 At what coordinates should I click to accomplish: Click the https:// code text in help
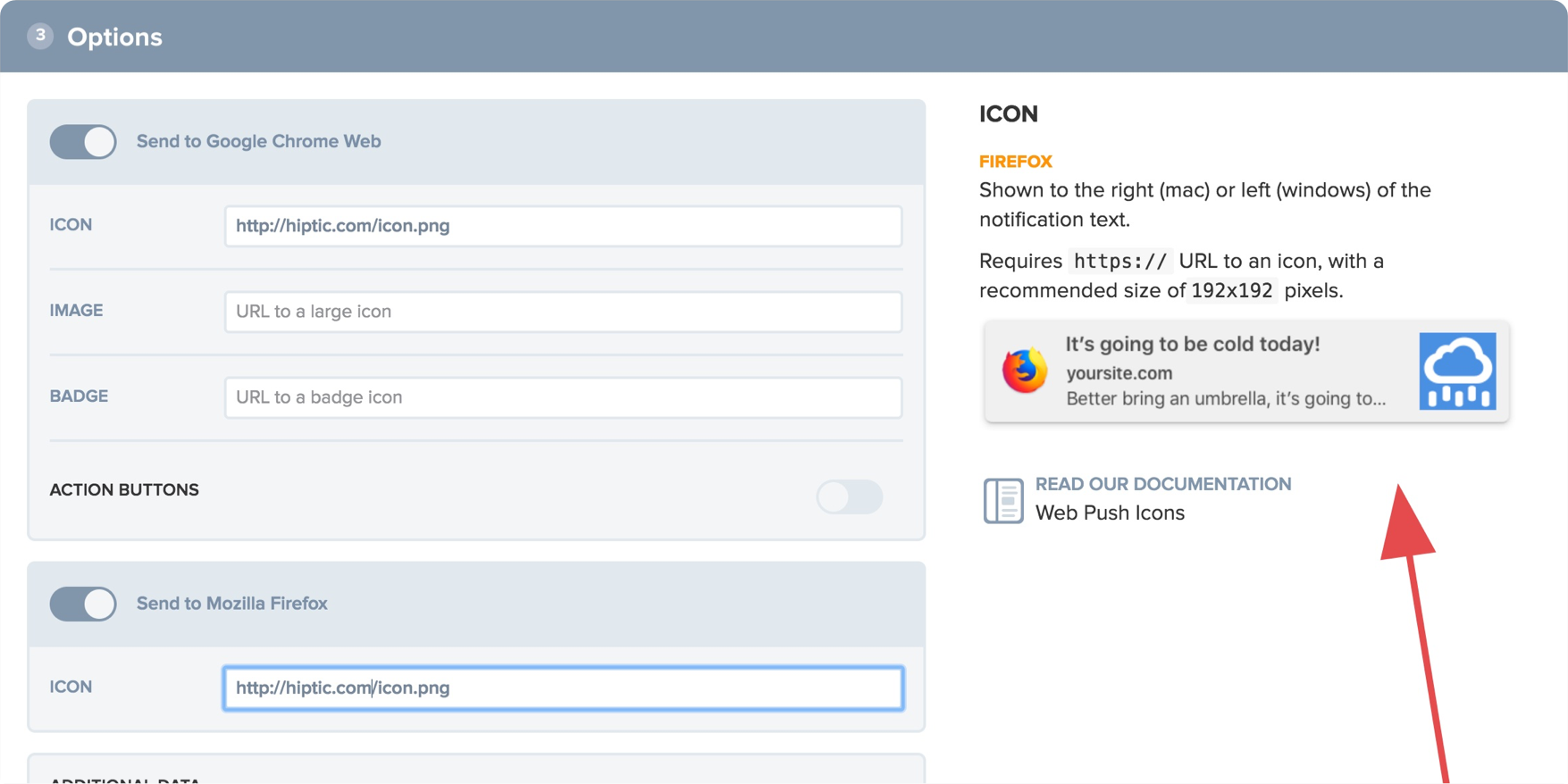tap(1120, 262)
